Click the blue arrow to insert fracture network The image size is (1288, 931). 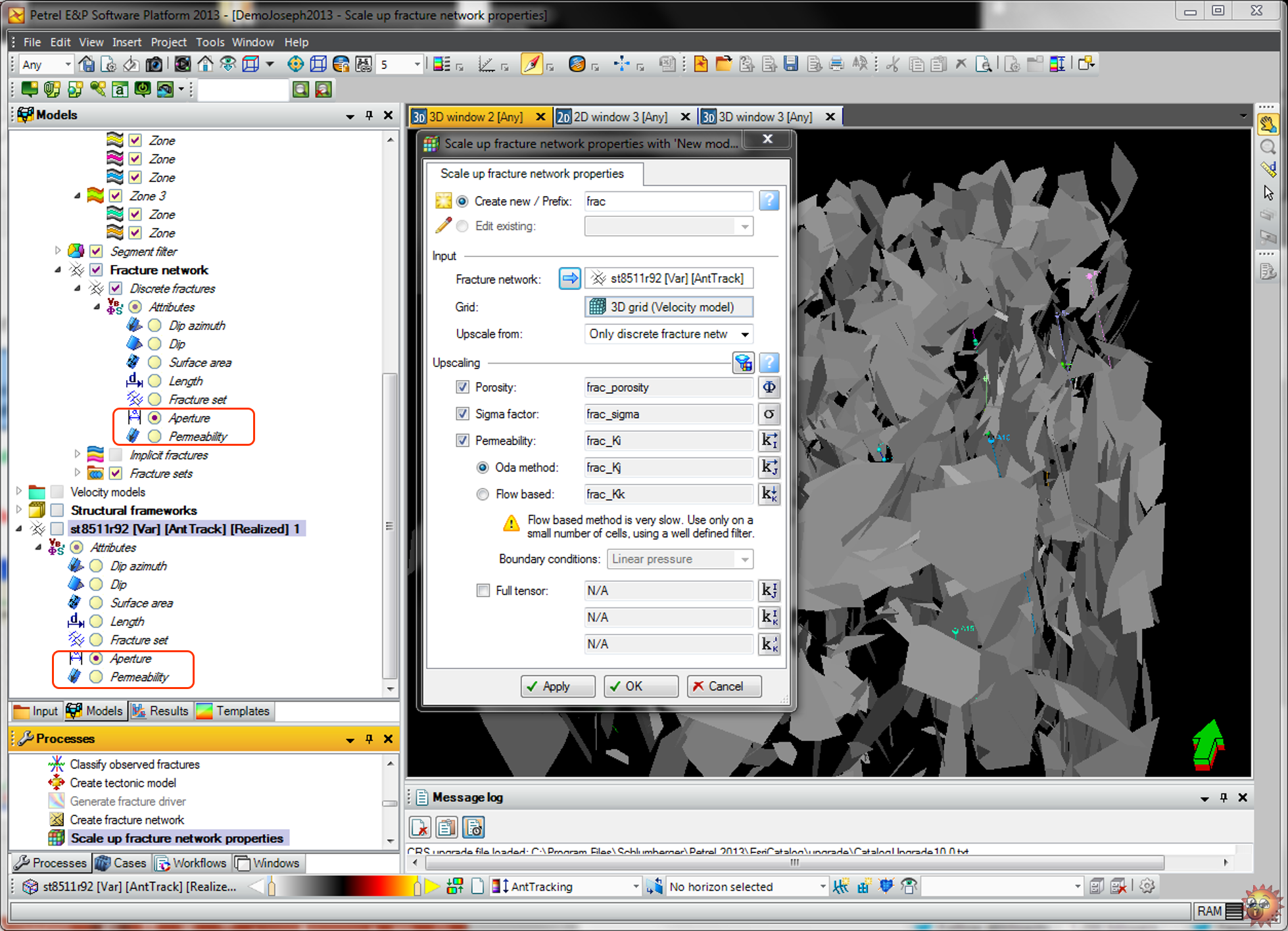coord(569,279)
